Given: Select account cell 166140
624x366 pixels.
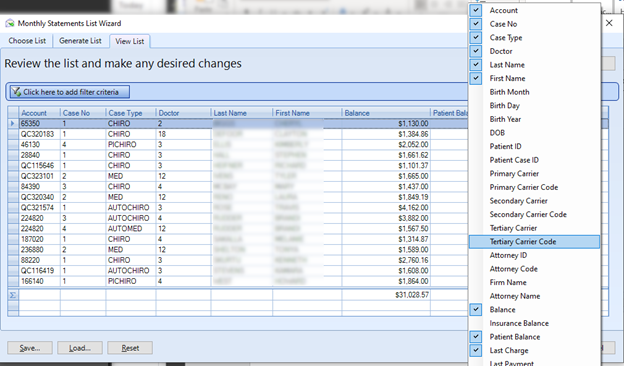Looking at the screenshot, I should 39,281.
